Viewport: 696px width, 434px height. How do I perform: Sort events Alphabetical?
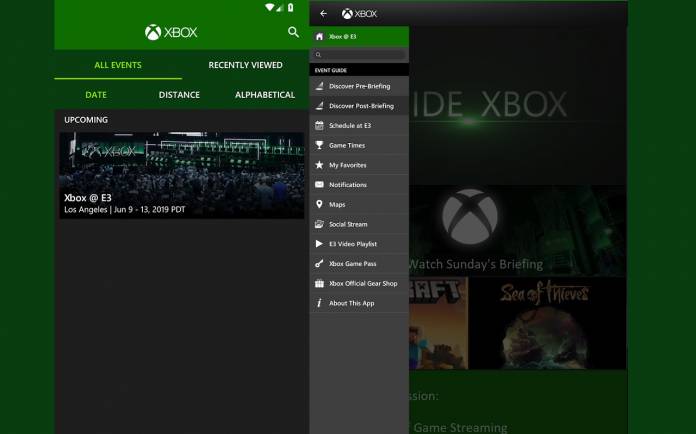pos(265,95)
